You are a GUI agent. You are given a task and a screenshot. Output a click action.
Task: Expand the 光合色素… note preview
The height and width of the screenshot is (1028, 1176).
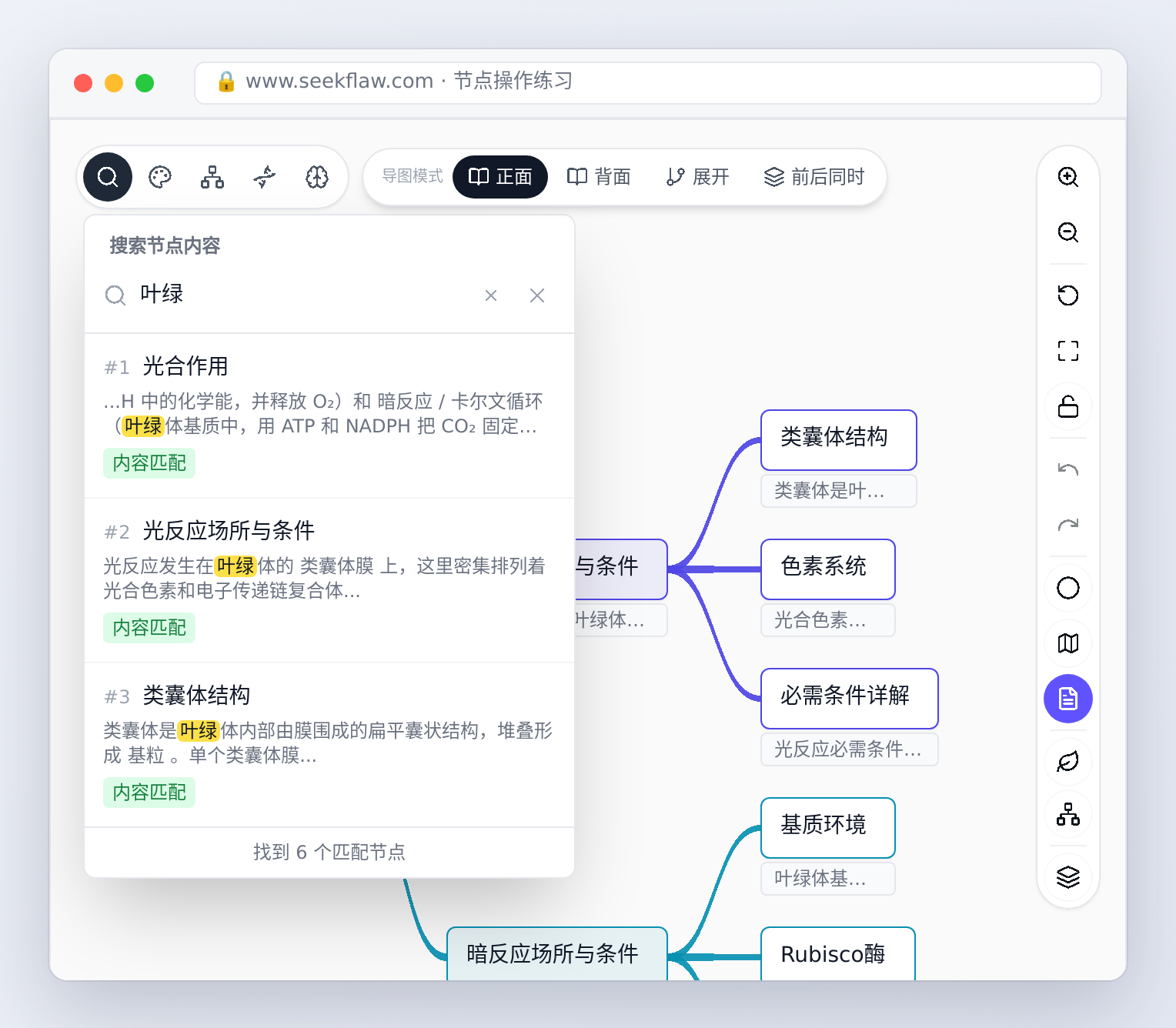(x=828, y=620)
